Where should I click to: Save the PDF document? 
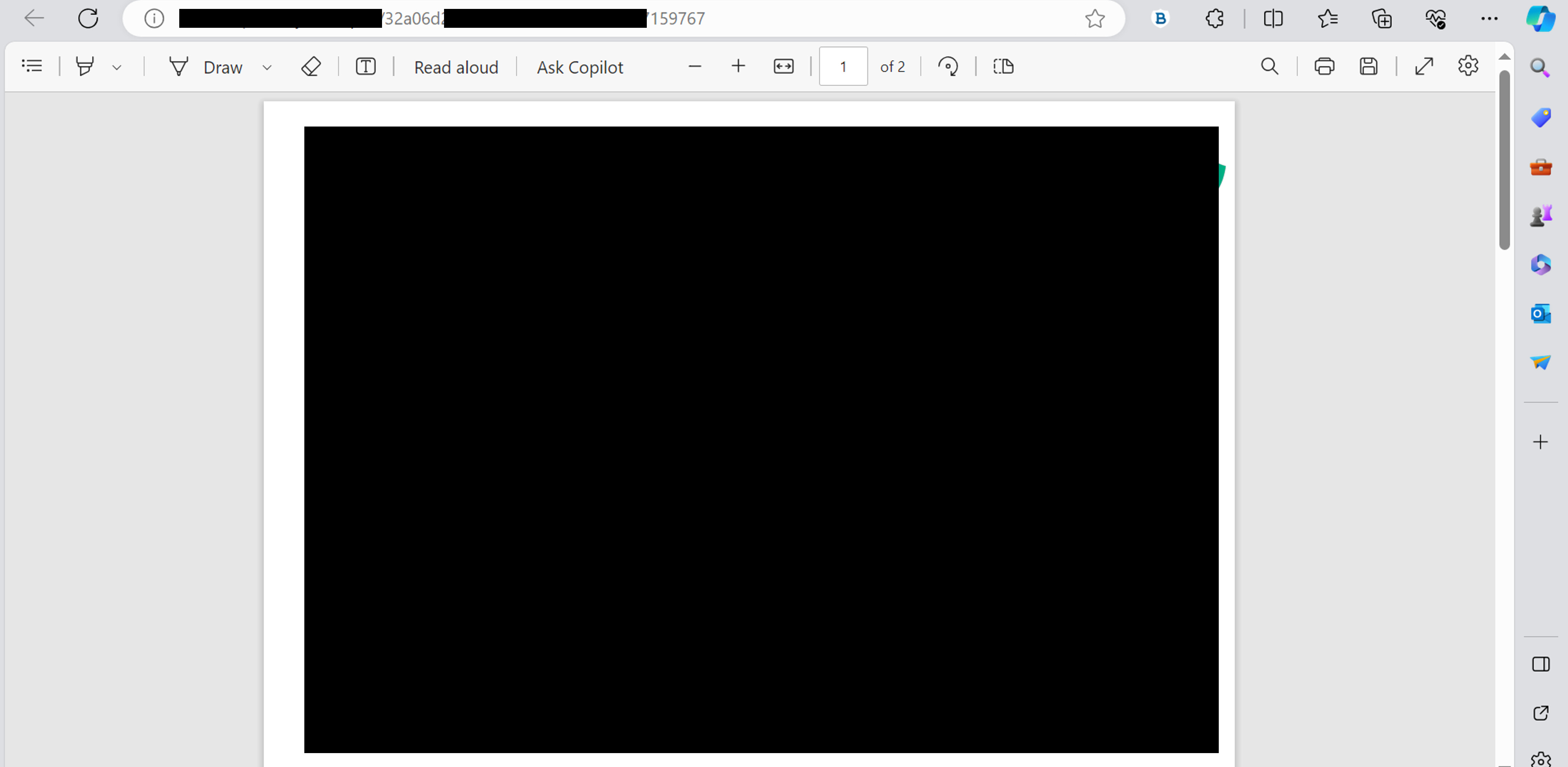tap(1369, 66)
